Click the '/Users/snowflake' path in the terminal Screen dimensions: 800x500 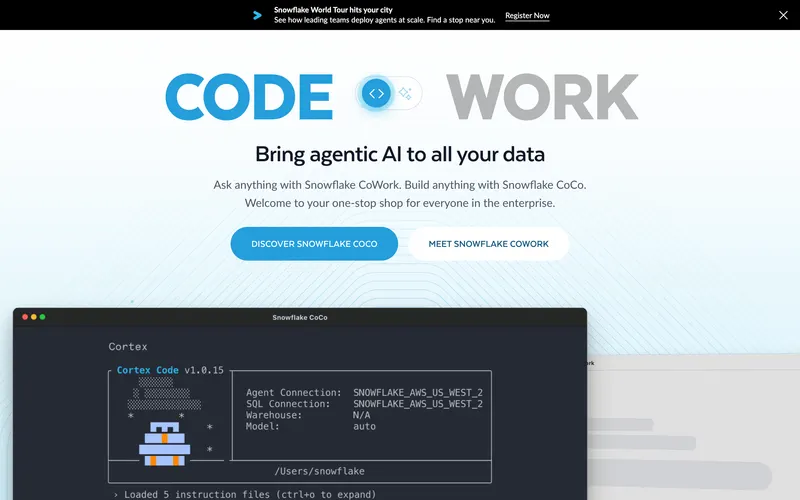(319, 471)
